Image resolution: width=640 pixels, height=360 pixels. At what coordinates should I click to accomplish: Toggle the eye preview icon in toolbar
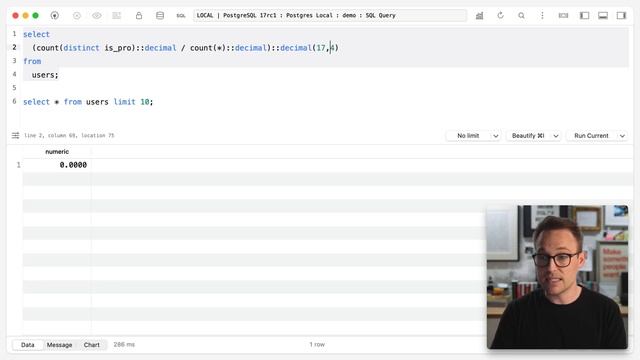point(97,16)
